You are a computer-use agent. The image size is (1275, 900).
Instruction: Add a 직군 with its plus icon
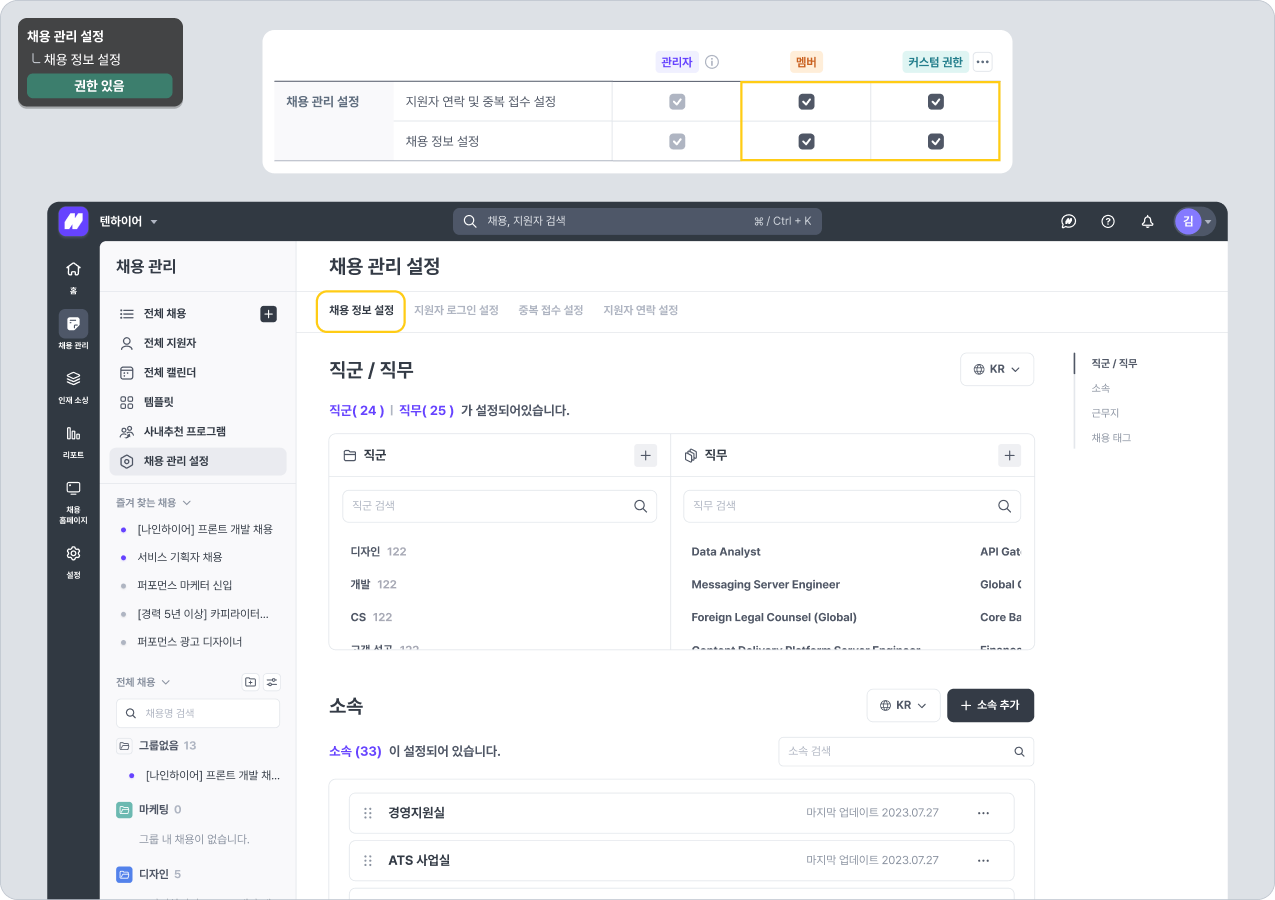point(646,455)
